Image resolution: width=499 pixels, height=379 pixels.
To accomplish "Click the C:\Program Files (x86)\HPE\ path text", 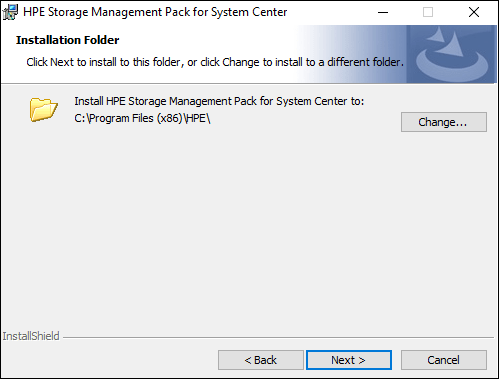I will pyautogui.click(x=142, y=118).
